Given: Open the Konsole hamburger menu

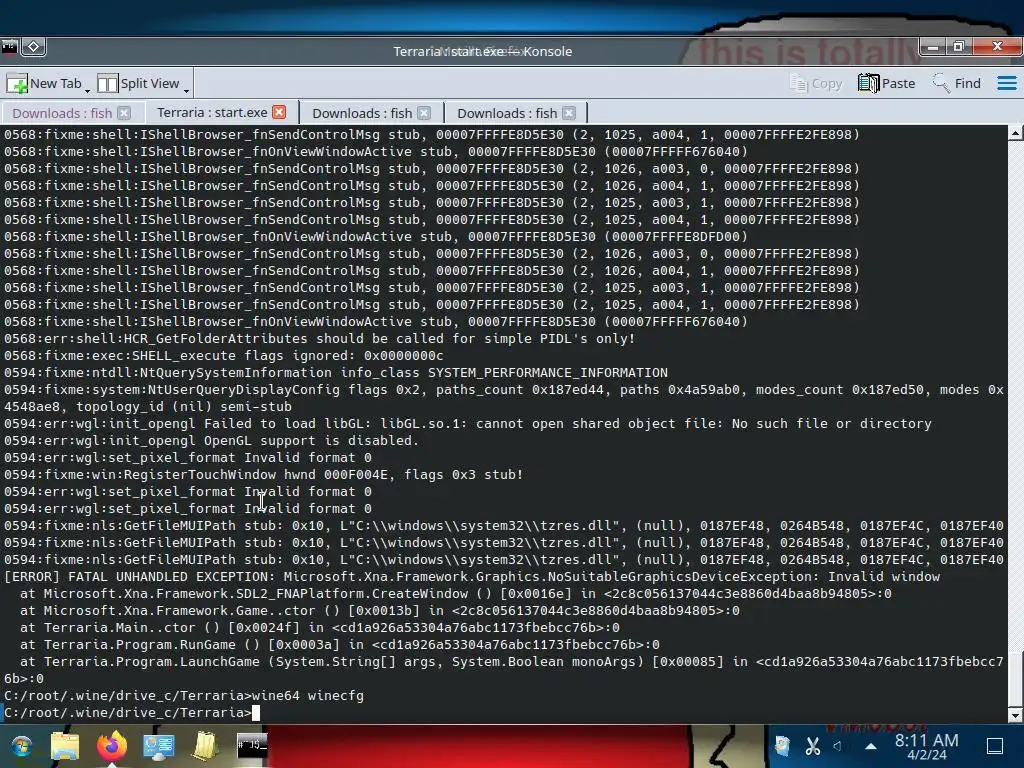Looking at the screenshot, I should [1006, 84].
